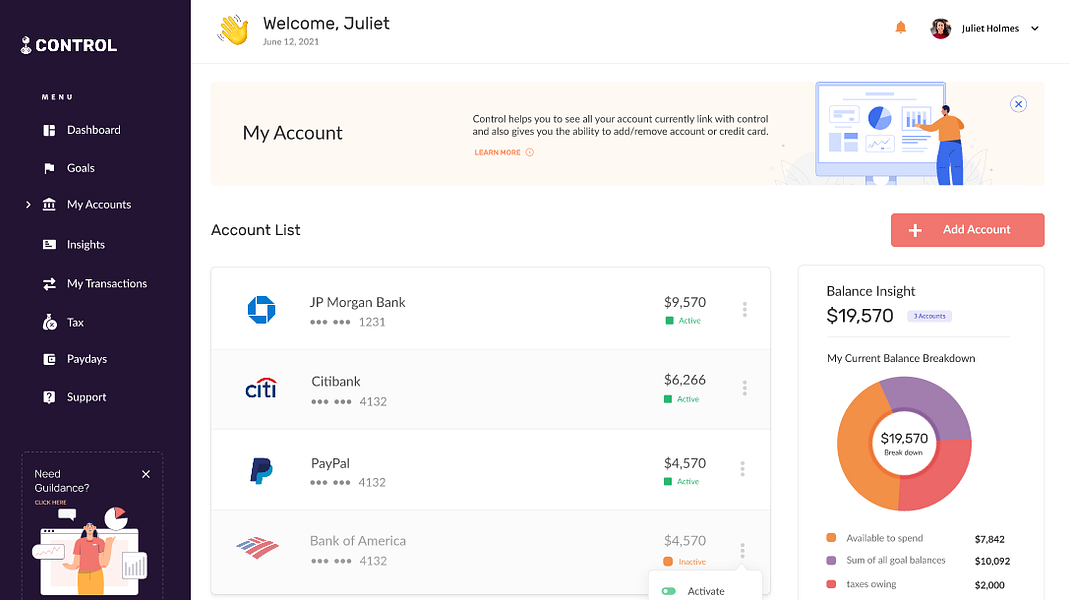
Task: Choose Activate from the context menu
Action: [x=704, y=592]
